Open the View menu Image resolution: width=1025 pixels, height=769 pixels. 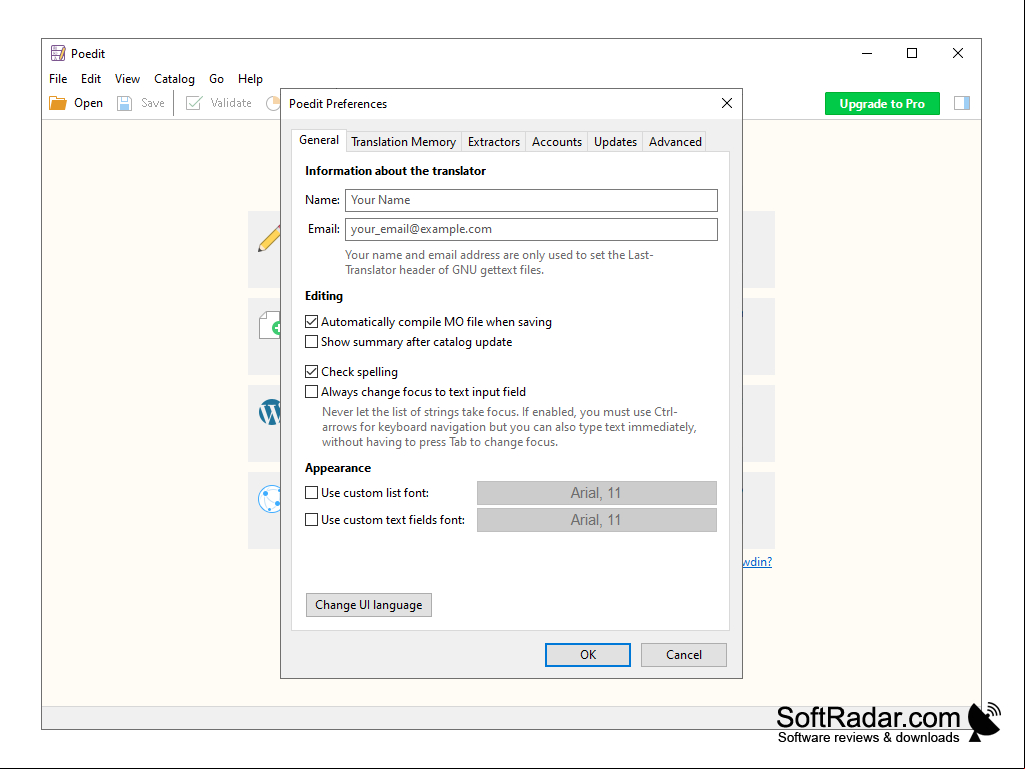tap(127, 79)
